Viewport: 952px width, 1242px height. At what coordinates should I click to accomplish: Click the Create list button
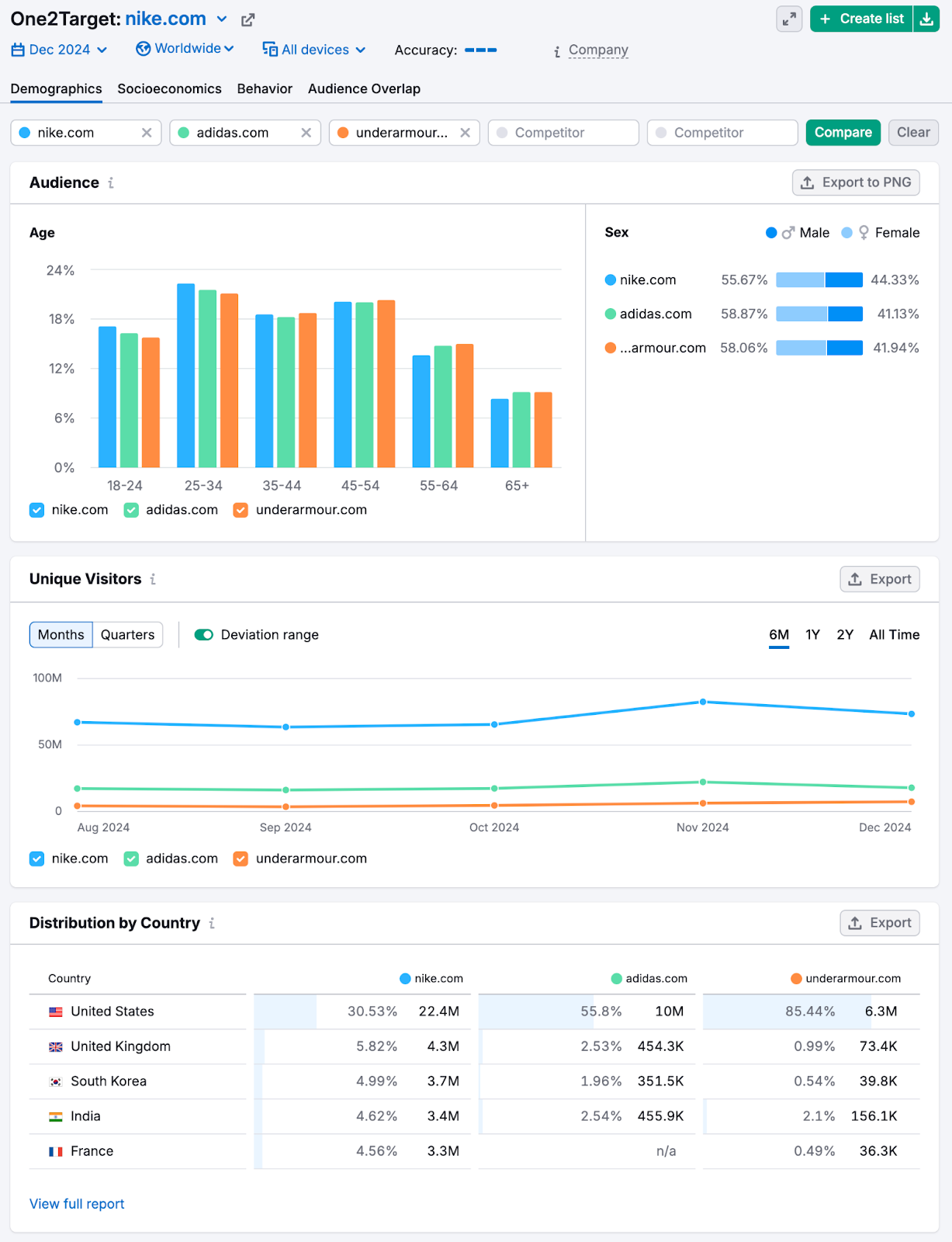pyautogui.click(x=862, y=19)
